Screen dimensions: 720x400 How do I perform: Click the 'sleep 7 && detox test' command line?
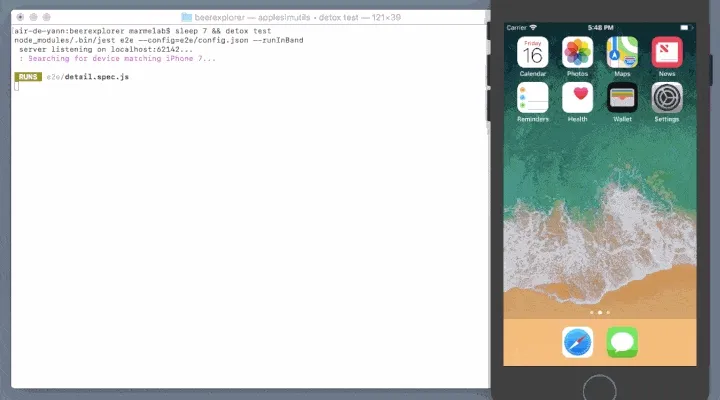pos(142,31)
